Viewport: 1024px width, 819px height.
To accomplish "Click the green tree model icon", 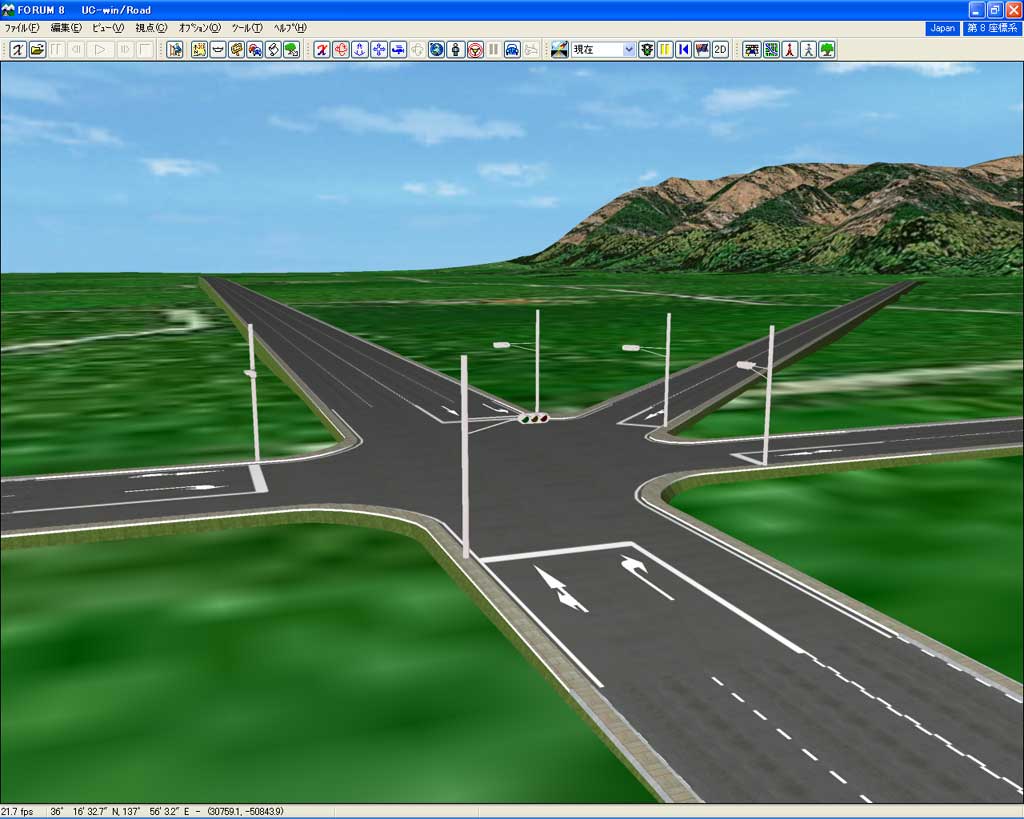I will click(292, 50).
